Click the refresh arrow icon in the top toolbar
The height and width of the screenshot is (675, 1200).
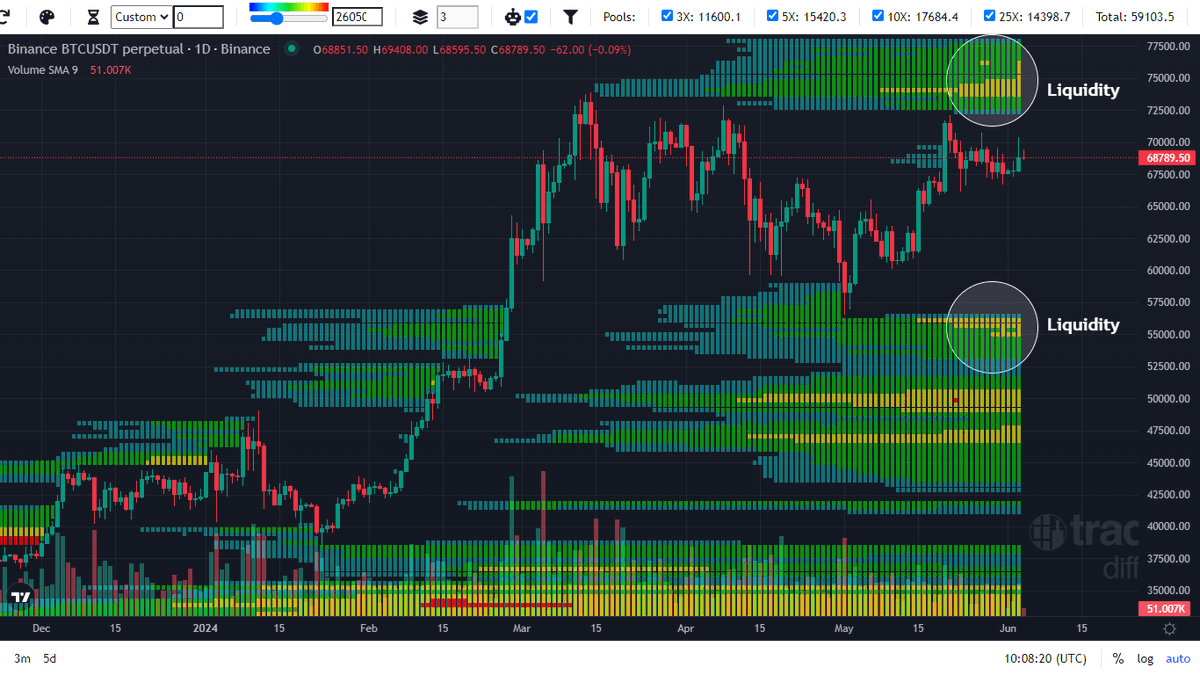click(x=4, y=17)
